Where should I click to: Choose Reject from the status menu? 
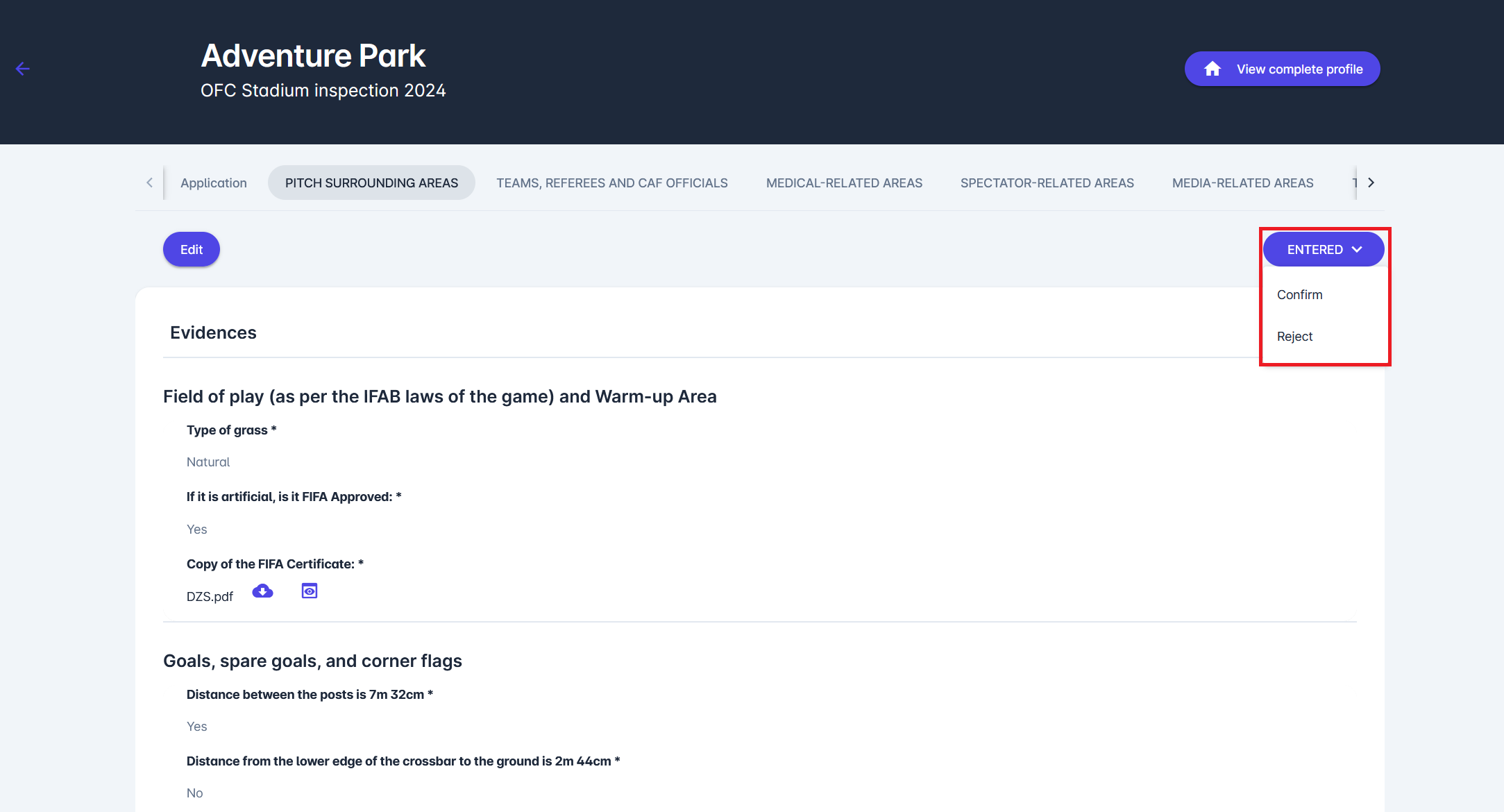coord(1294,337)
